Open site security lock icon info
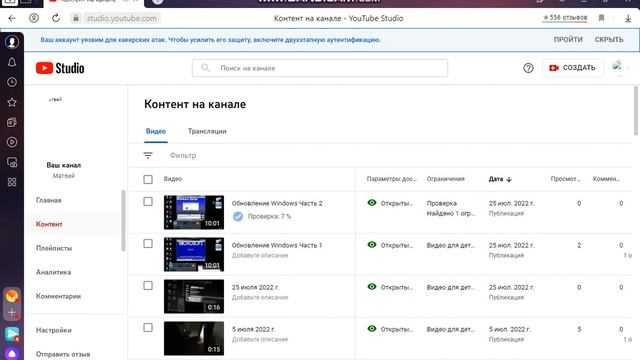 point(76,18)
